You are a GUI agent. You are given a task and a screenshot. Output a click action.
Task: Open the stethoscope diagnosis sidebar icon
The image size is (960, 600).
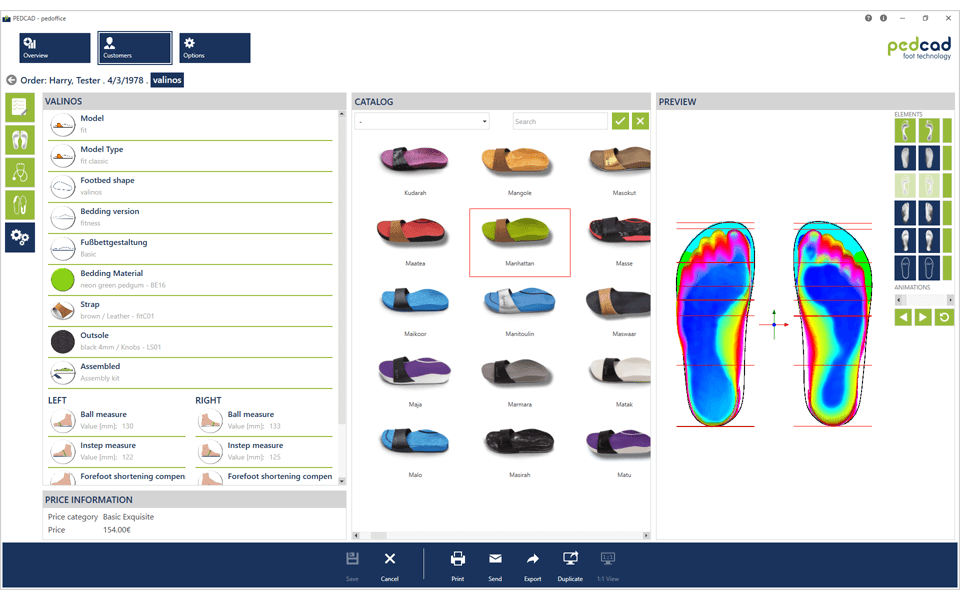[20, 172]
